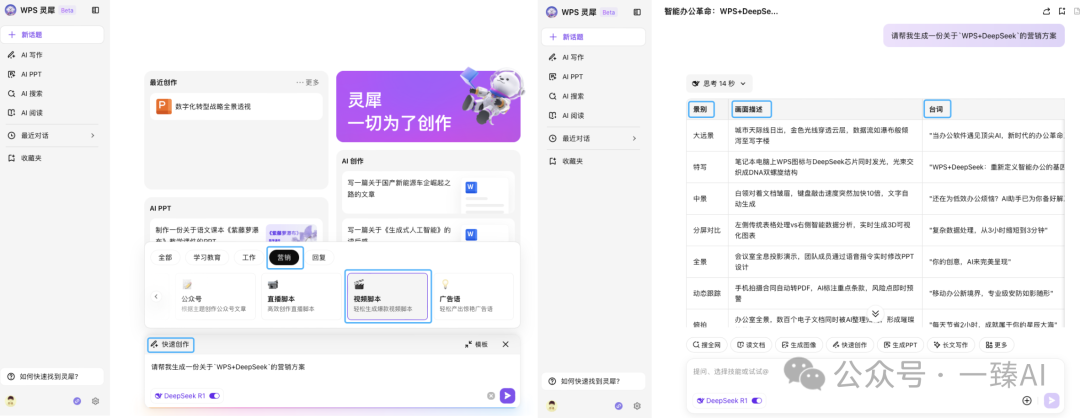The image size is (1080, 418).
Task: Select the 回复 category tab
Action: 319,258
